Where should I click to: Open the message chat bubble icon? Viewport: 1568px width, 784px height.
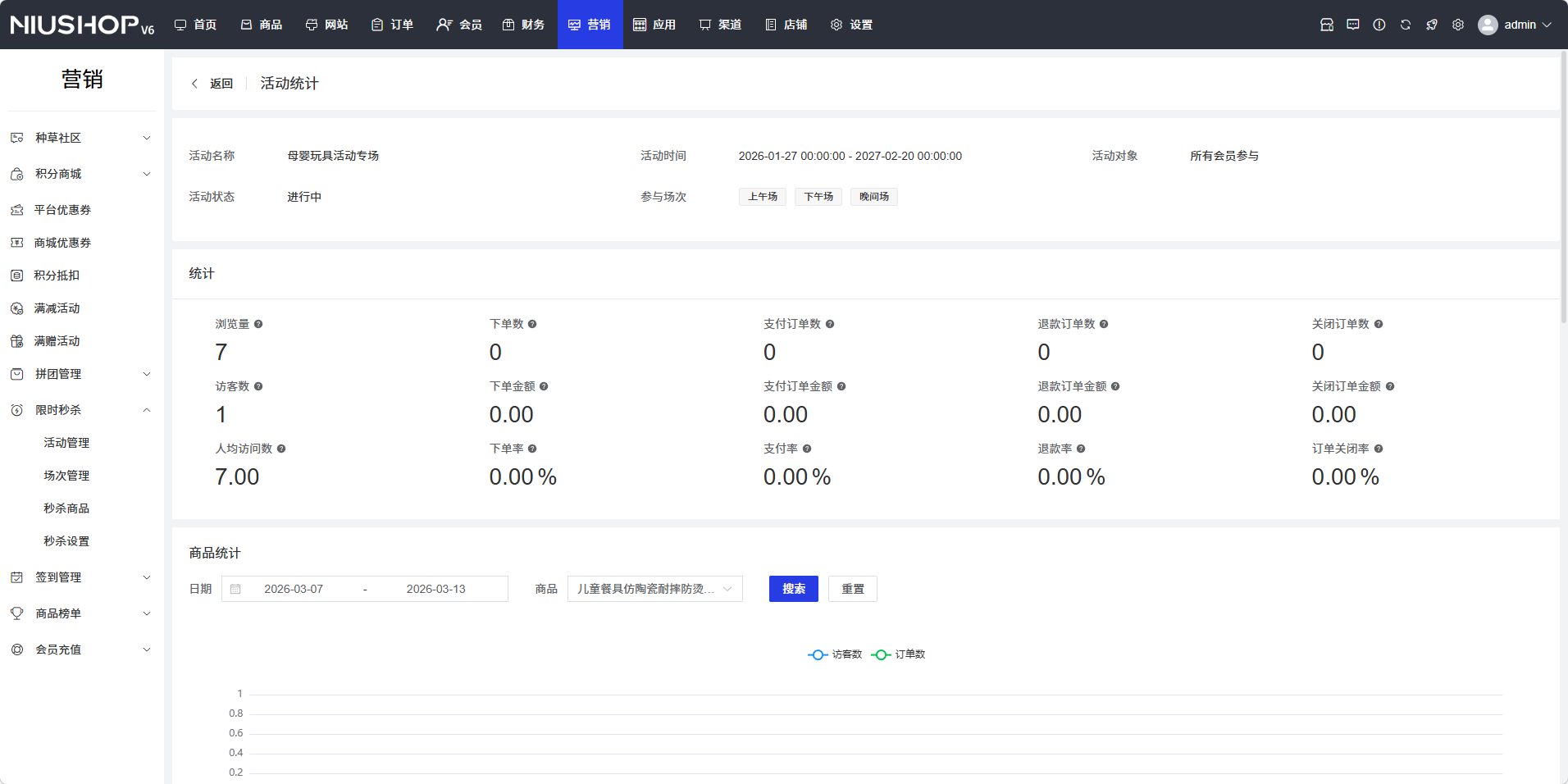tap(1352, 25)
